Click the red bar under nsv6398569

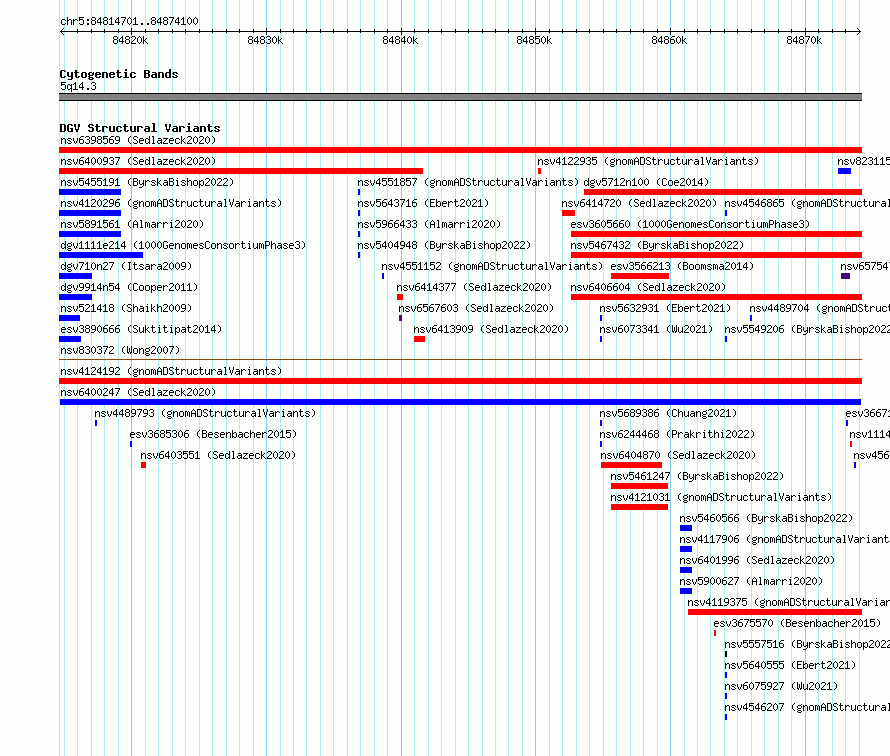click(x=460, y=150)
